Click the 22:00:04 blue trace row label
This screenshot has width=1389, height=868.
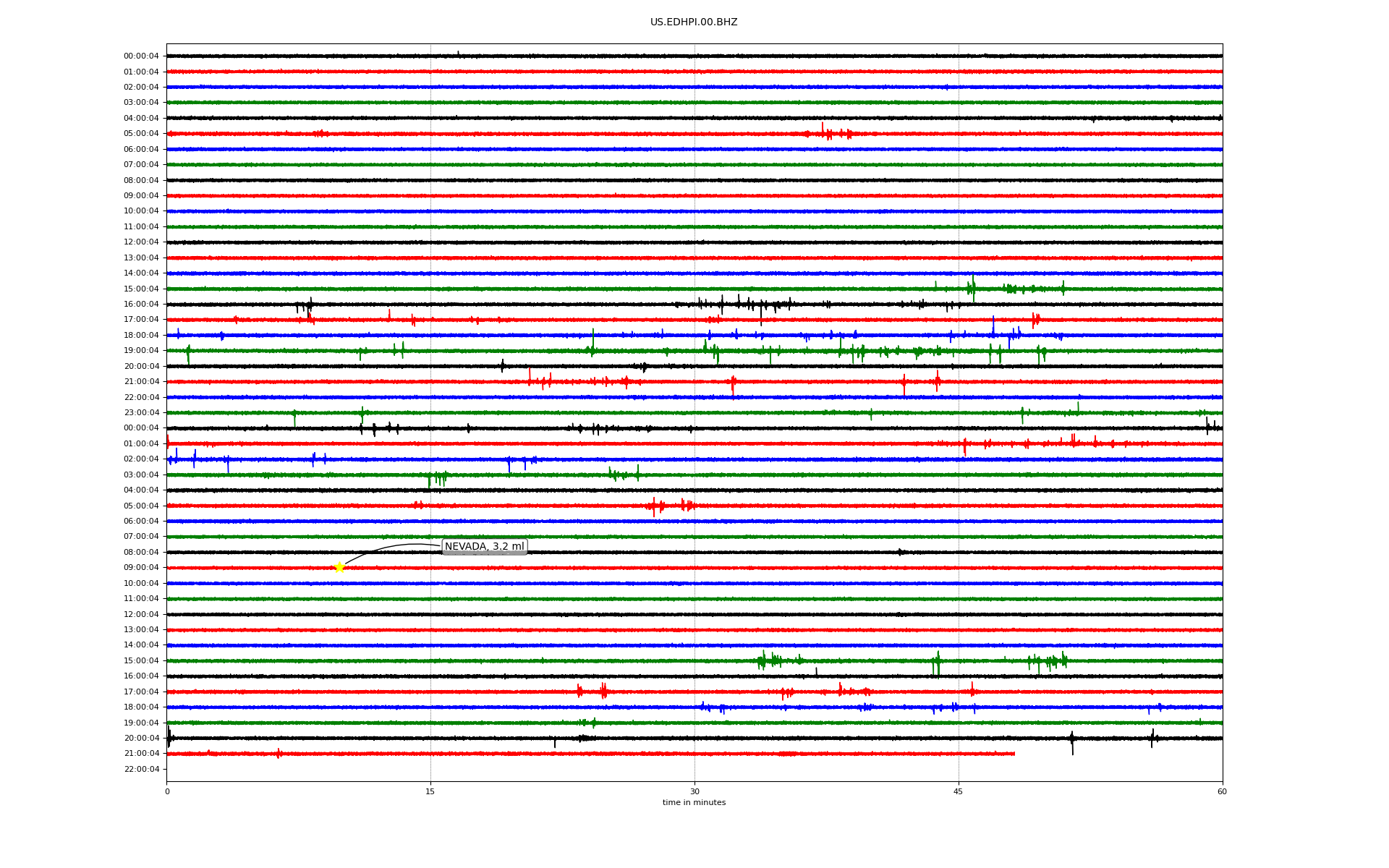pos(141,397)
